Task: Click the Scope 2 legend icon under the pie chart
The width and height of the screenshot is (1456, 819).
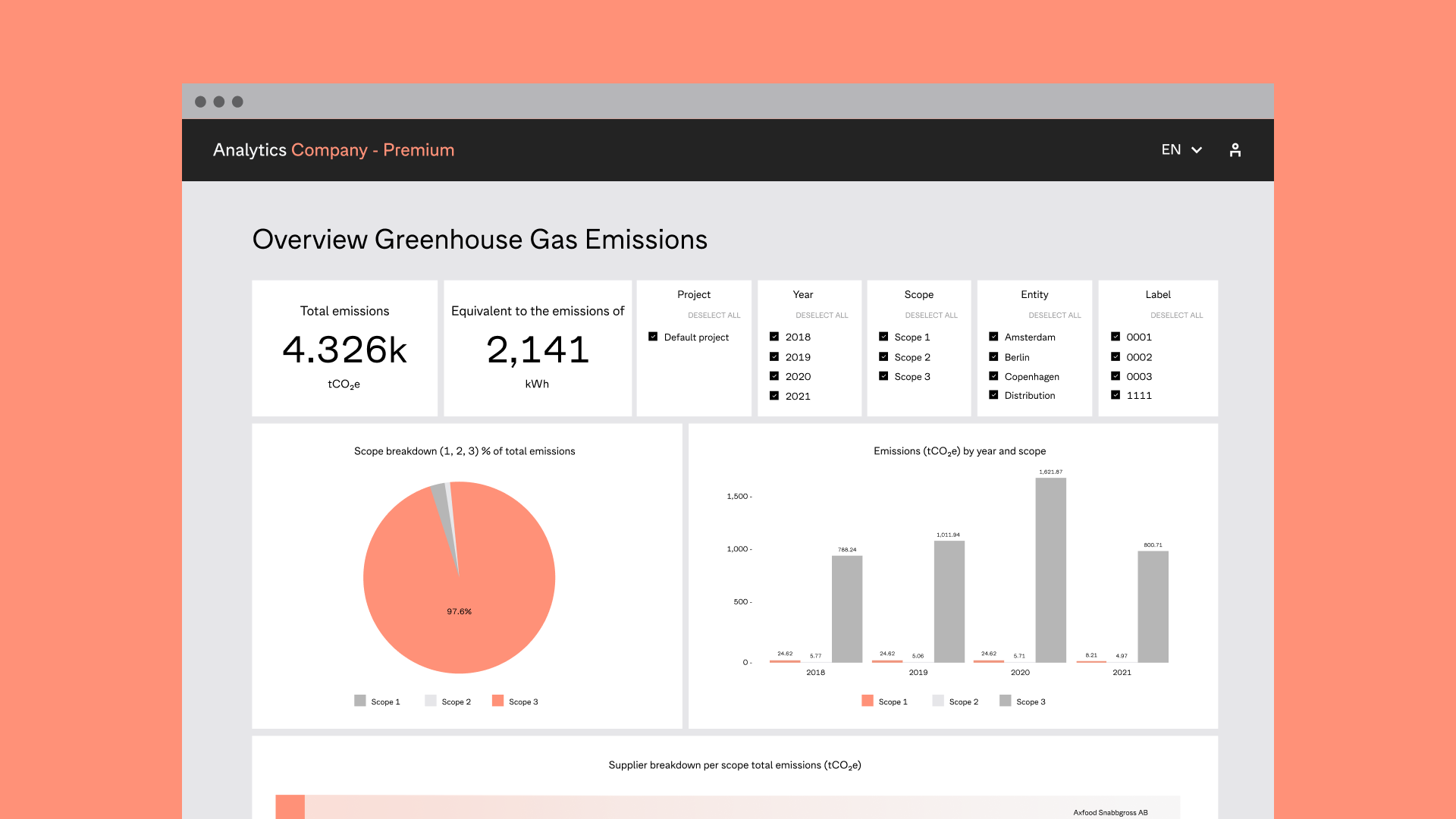Action: (431, 701)
